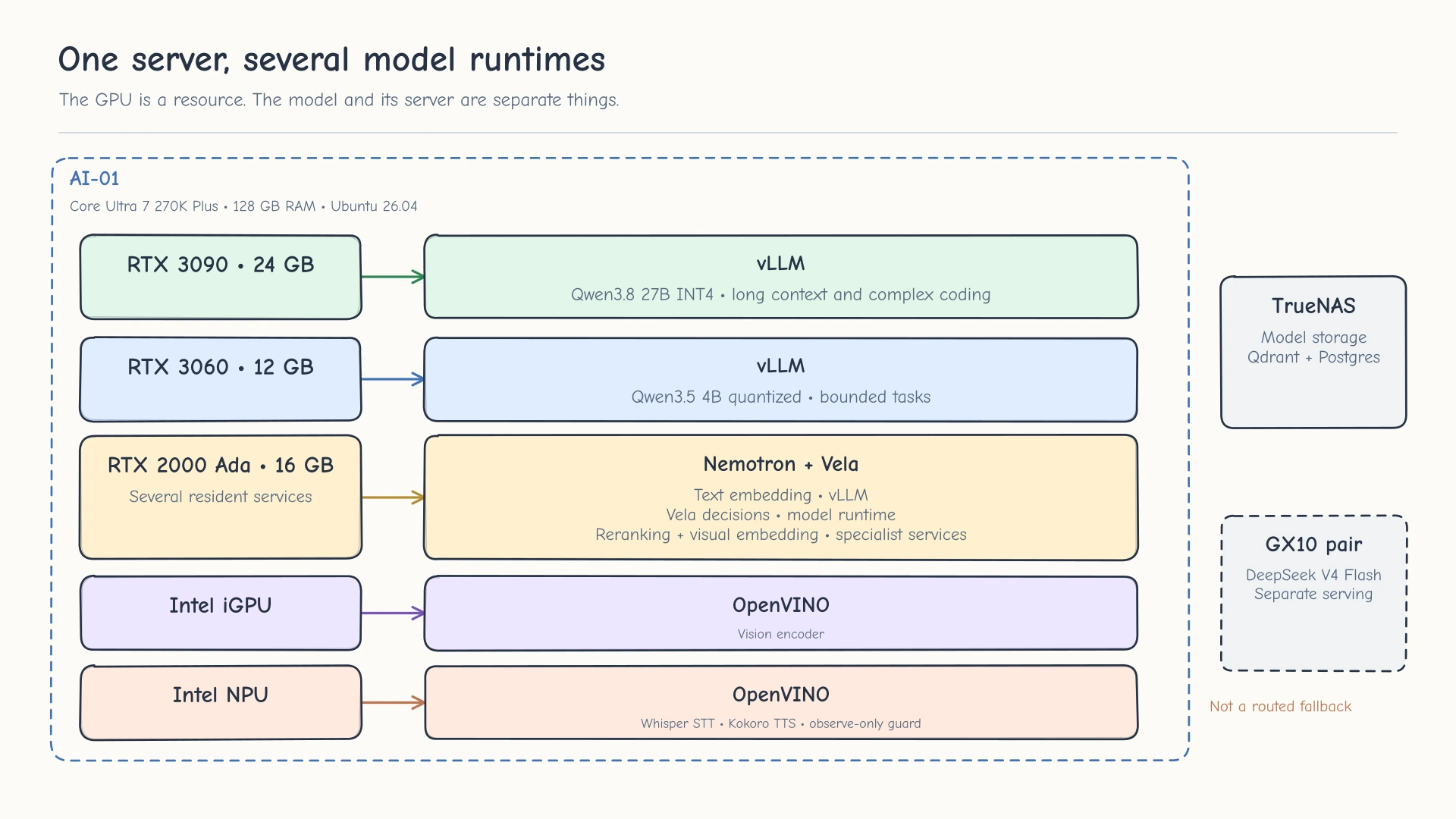Select the RTX 3060 • 12 GB box
The height and width of the screenshot is (819, 1456).
coord(221,379)
